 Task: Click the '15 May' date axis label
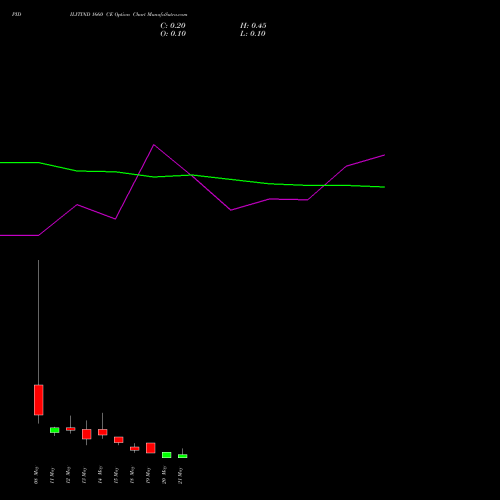(116, 475)
